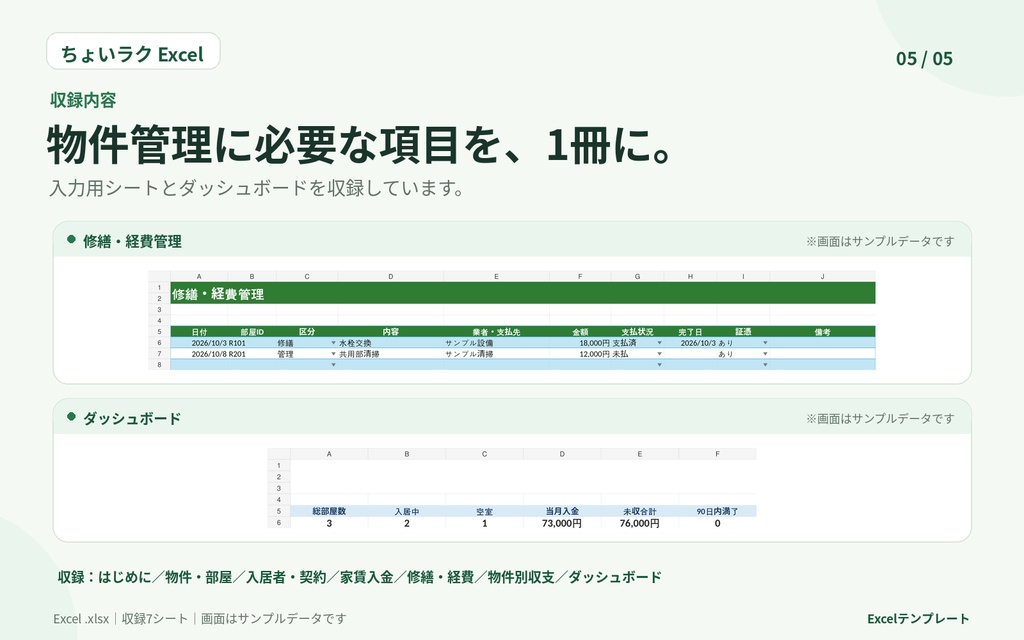
Task: Expand 支払状況 dropdown arrow in empty row 8
Action: click(x=659, y=365)
